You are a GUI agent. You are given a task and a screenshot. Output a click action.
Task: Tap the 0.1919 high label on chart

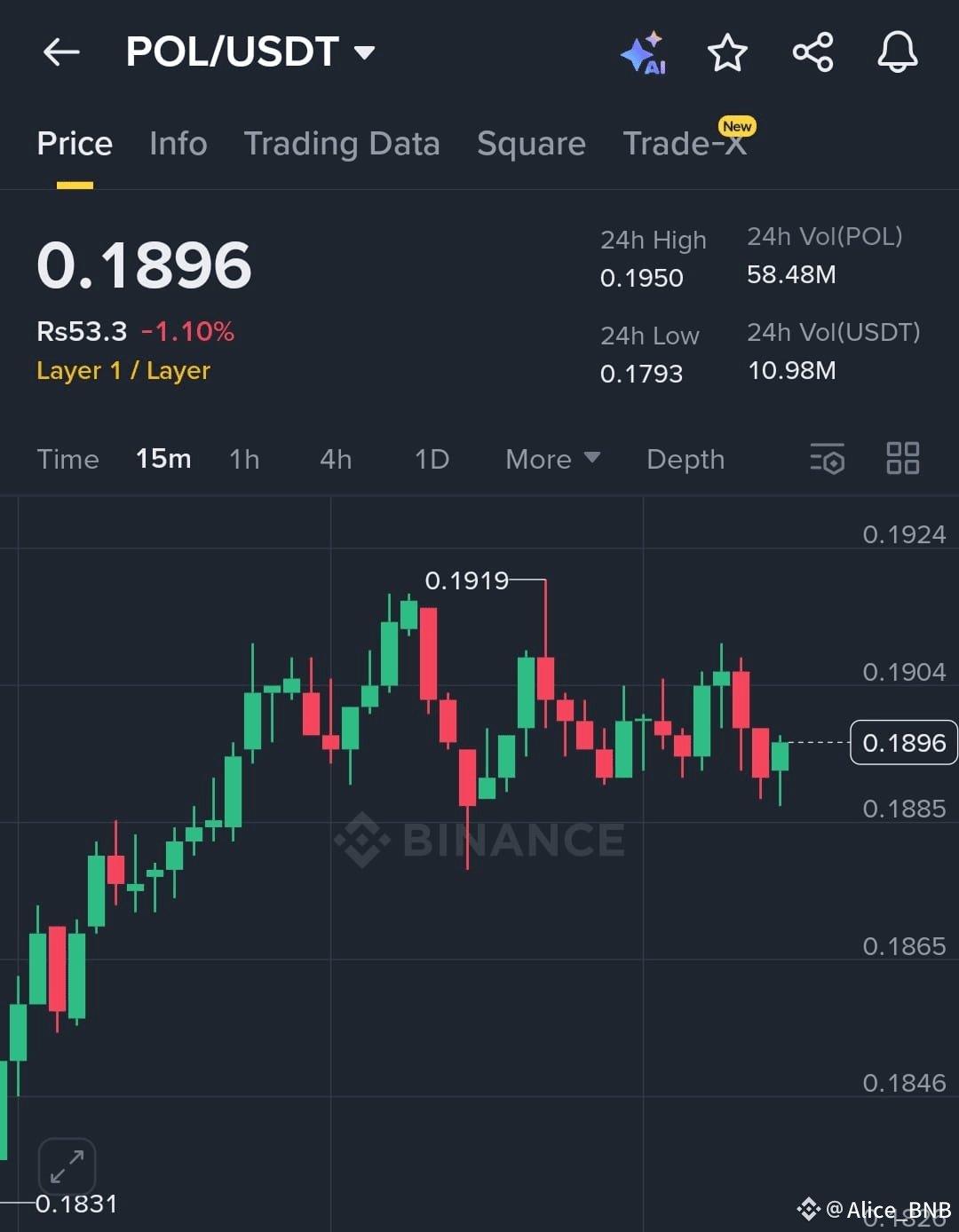(x=467, y=580)
